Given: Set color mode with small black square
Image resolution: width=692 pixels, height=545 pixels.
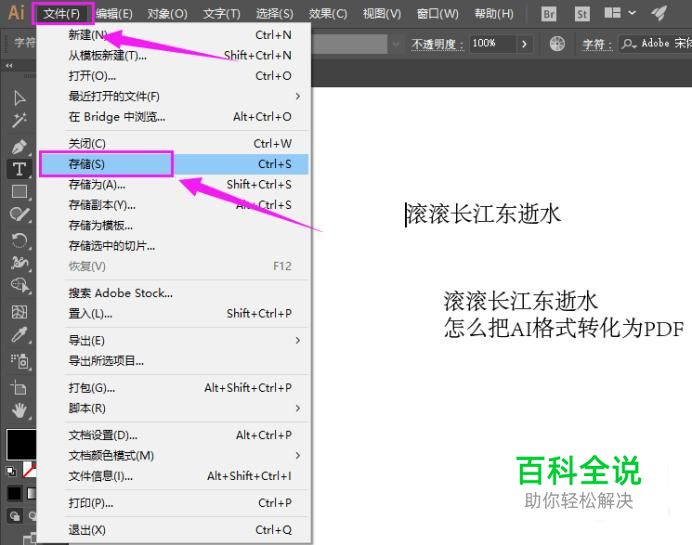Looking at the screenshot, I should tap(14, 493).
